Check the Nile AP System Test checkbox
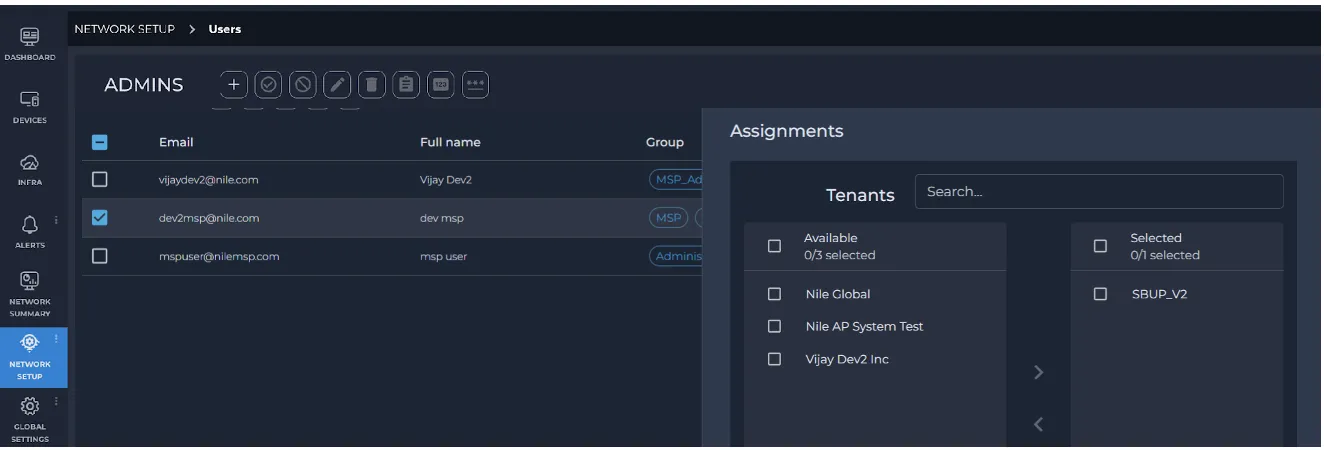Screen dimensions: 1324x450 pos(774,326)
